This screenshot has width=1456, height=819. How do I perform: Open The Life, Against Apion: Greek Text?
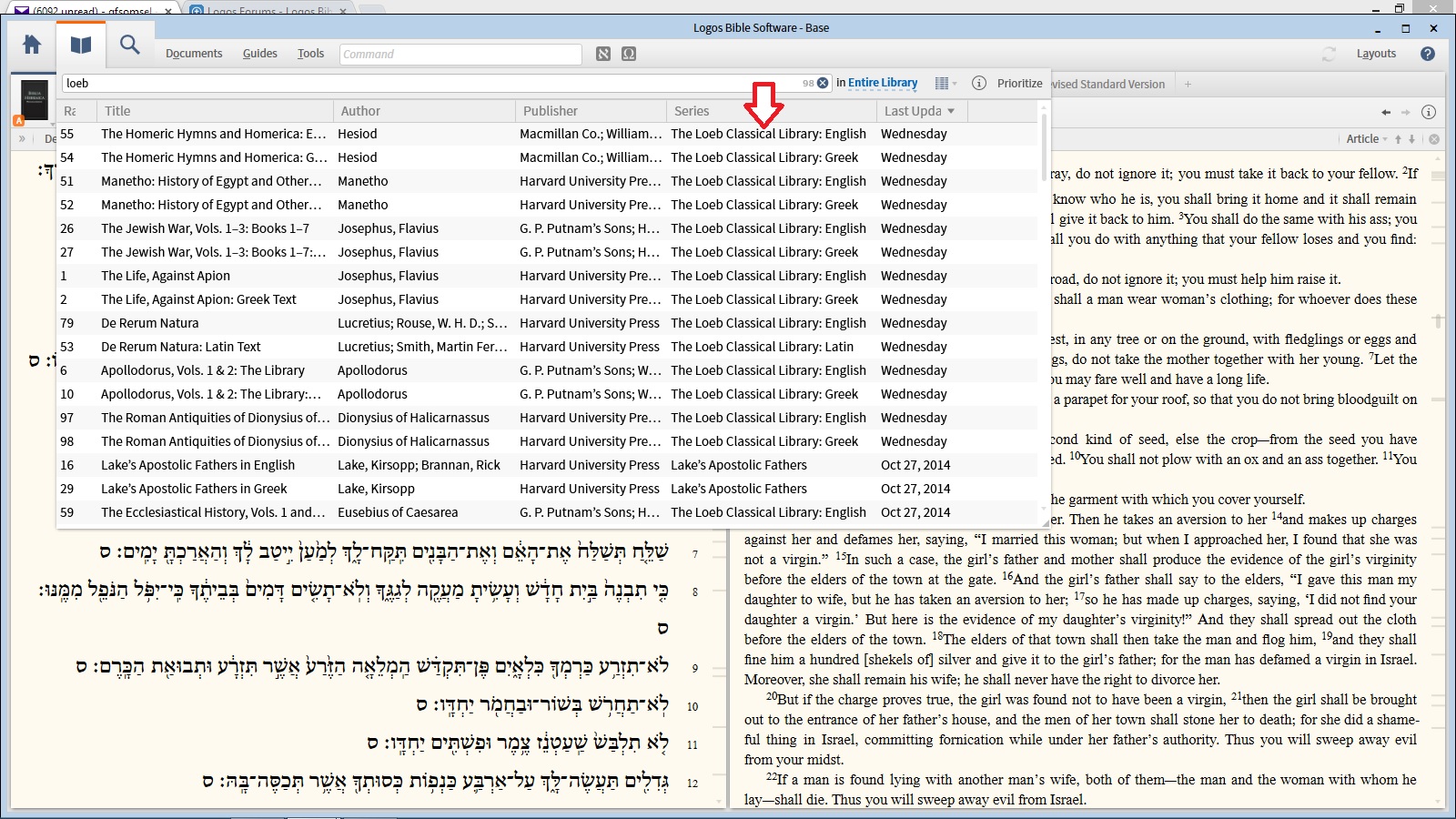547,299
